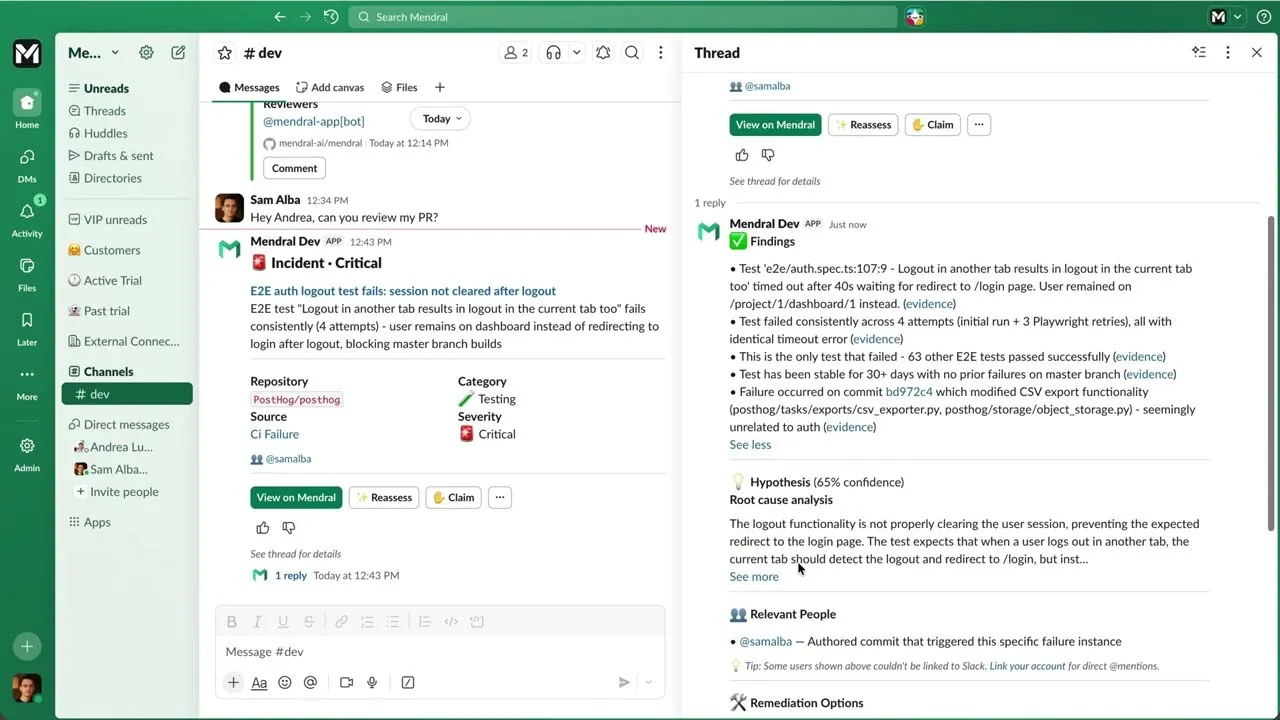Viewport: 1280px width, 720px height.
Task: Click Link your account in the tip
Action: point(1027,666)
